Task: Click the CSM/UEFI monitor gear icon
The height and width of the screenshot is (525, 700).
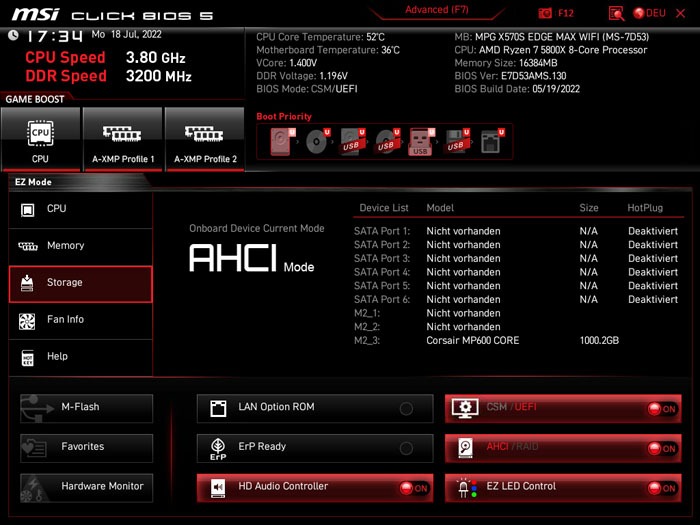Action: pyautogui.click(x=465, y=408)
